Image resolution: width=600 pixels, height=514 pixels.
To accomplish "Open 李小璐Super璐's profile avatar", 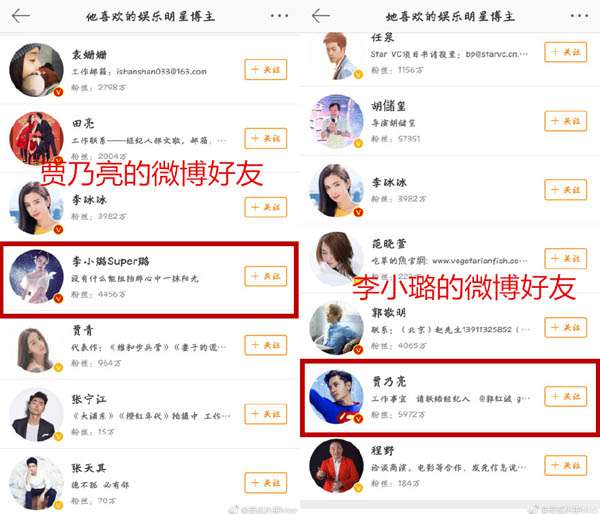I will tap(36, 276).
